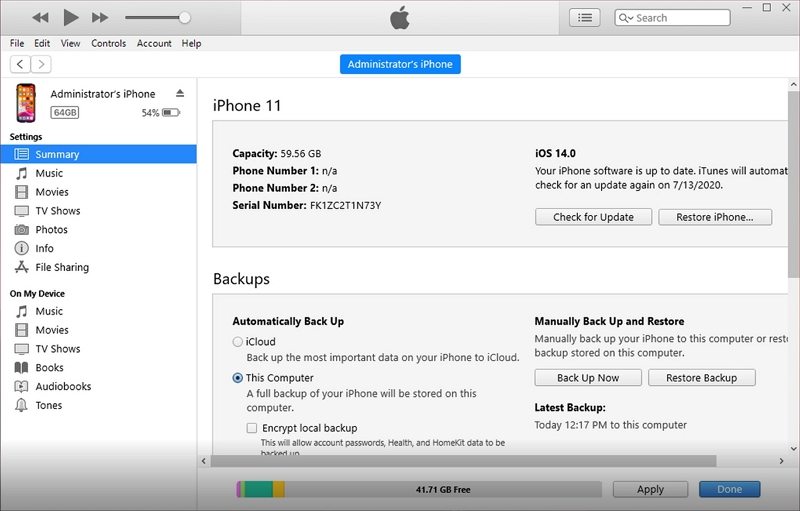Image resolution: width=800 pixels, height=511 pixels.
Task: Click the Apple logo in the header
Action: click(400, 18)
